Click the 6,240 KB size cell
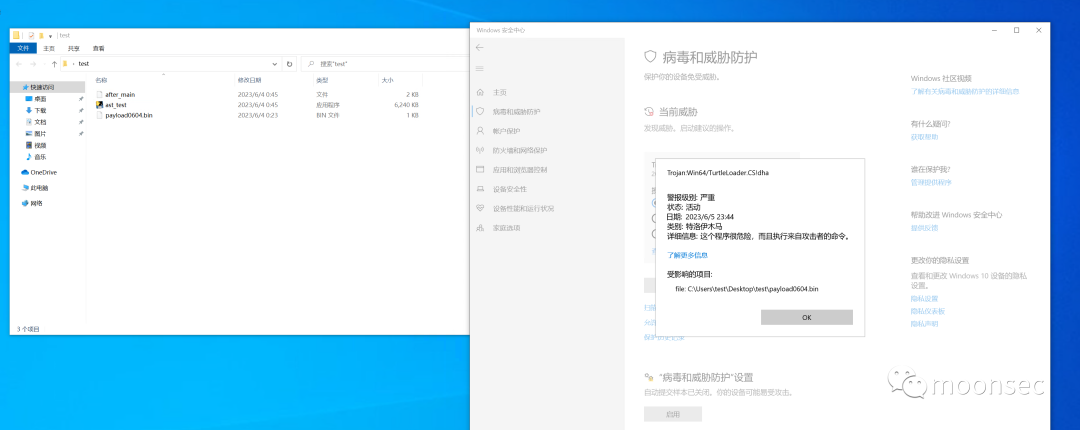Viewport: 1080px width, 430px height. [x=406, y=105]
